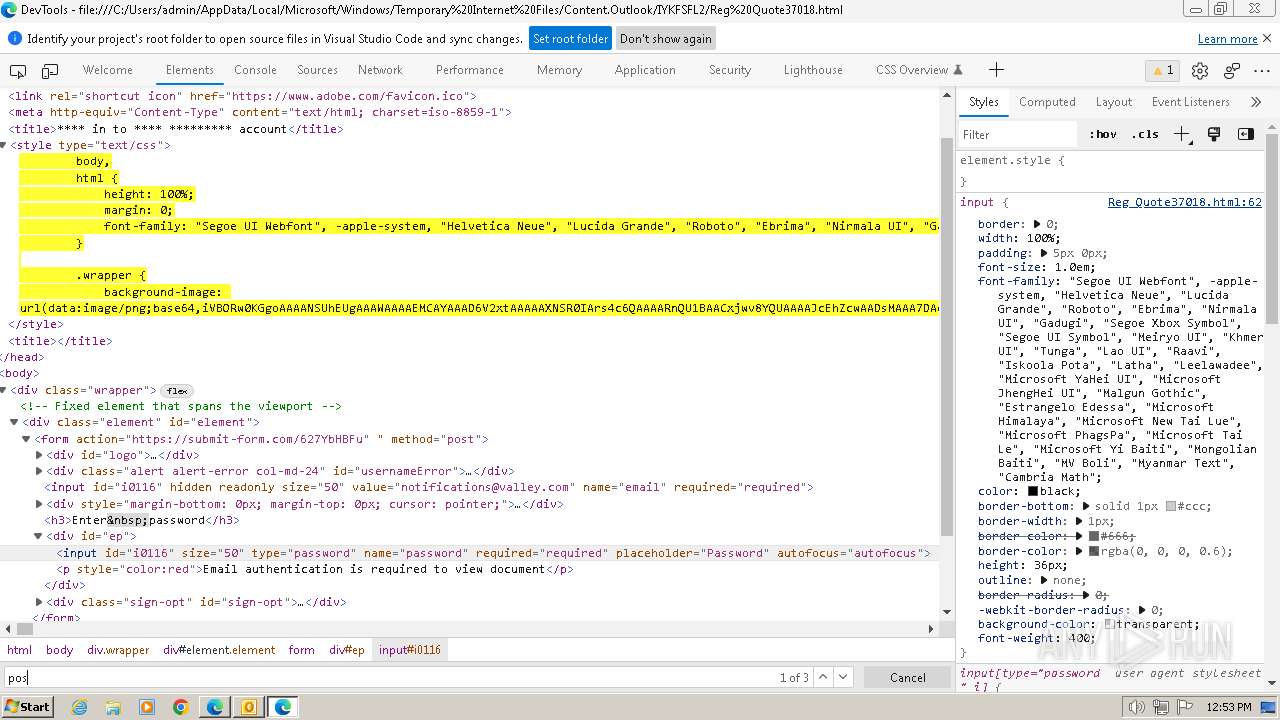Open the #ccc border-bottom color swatch
This screenshot has width=1280, height=720.
pyautogui.click(x=1171, y=507)
